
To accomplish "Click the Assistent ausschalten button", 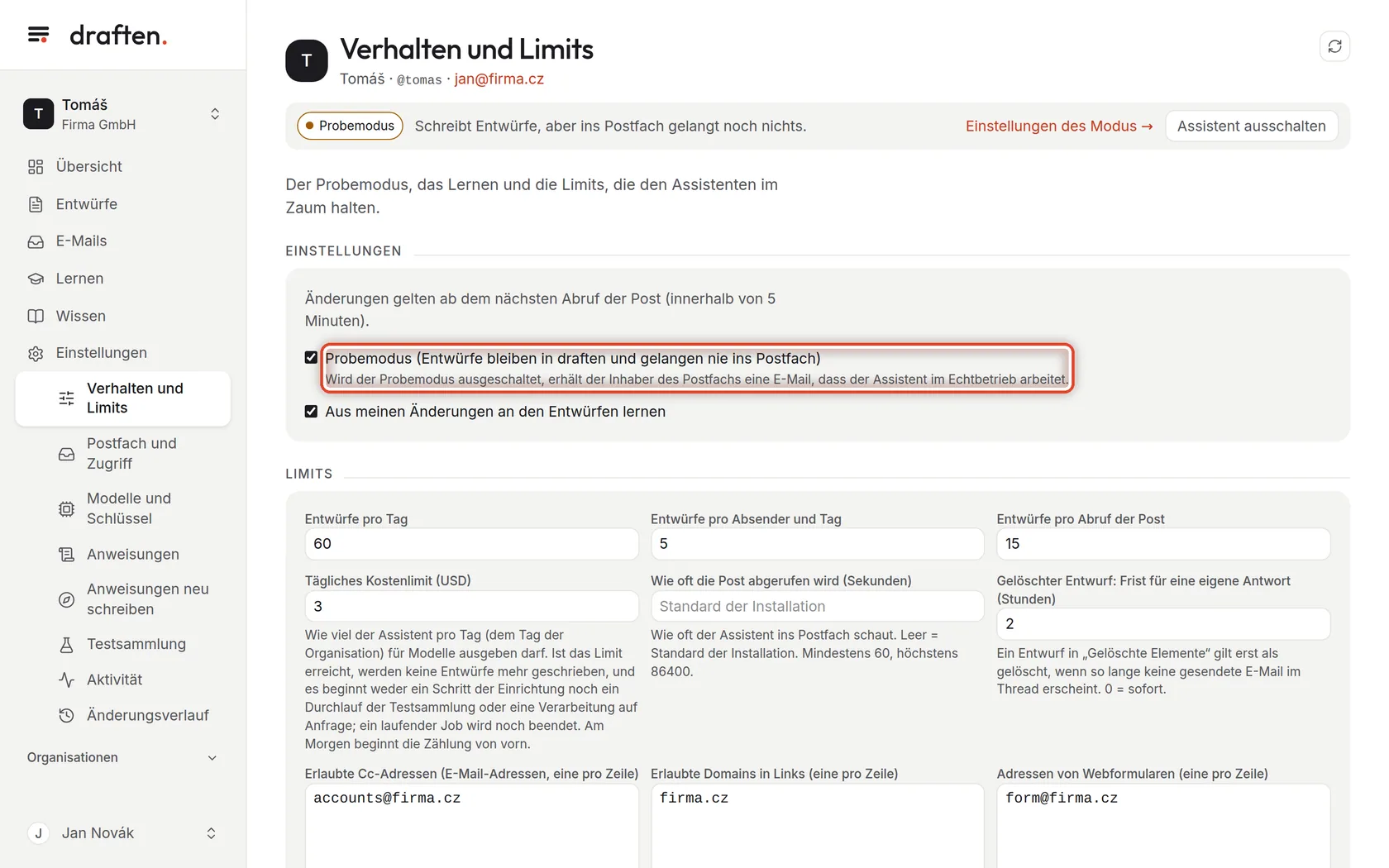I will (1251, 126).
